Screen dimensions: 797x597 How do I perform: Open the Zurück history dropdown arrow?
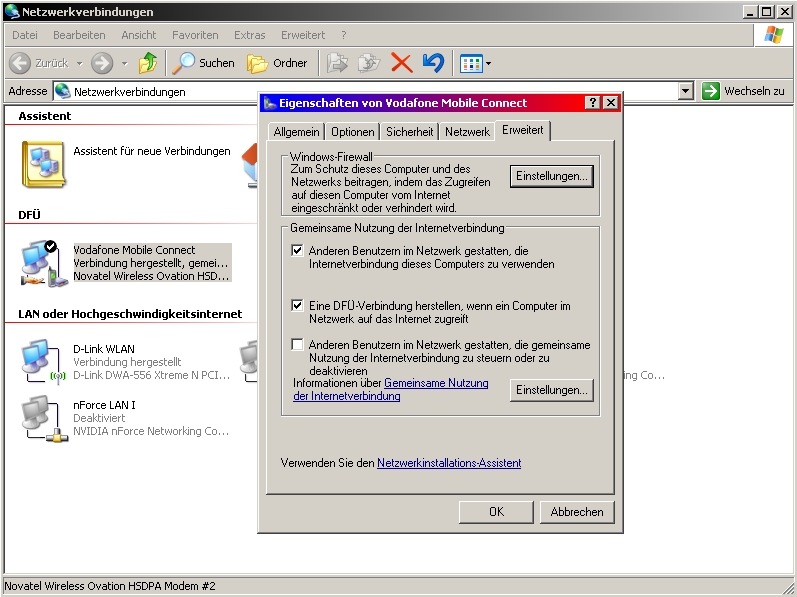[79, 64]
